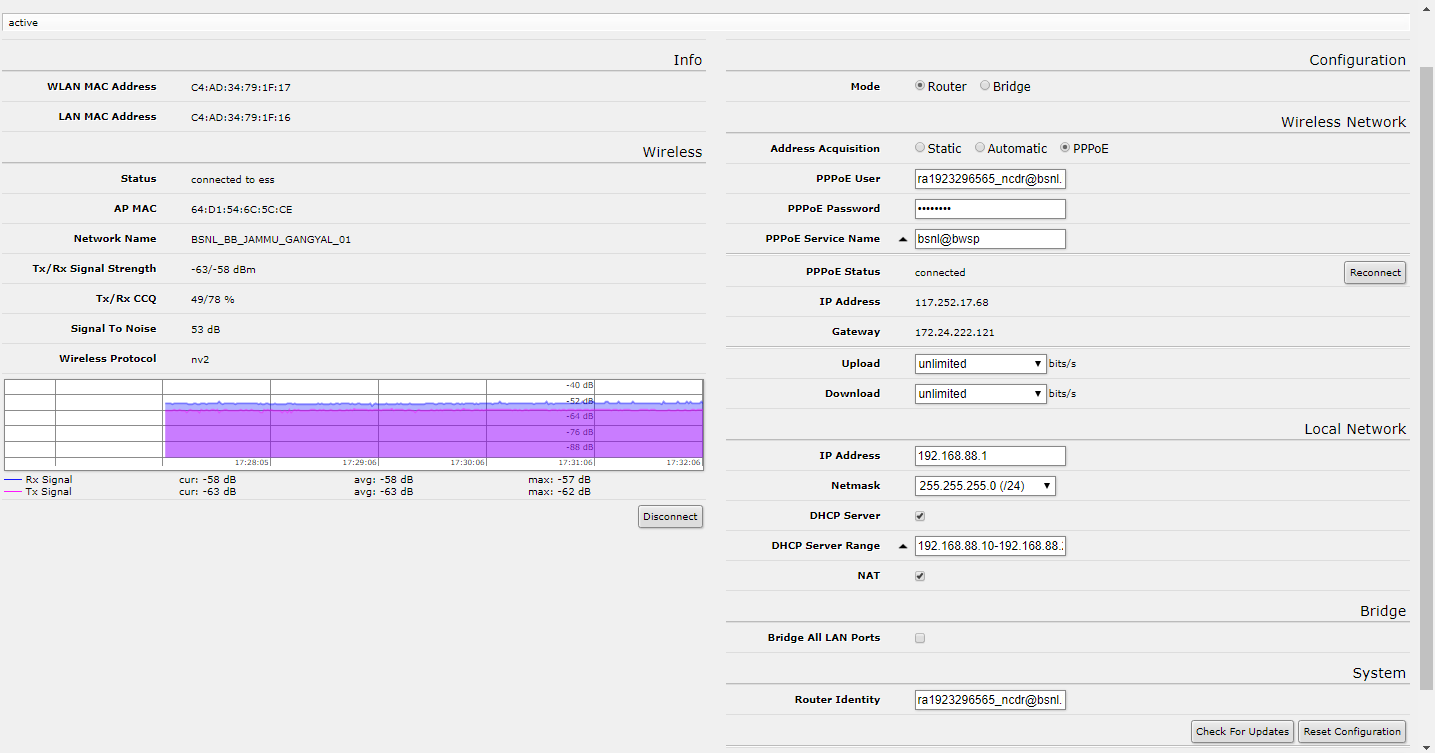The width and height of the screenshot is (1435, 753).
Task: Disable the NAT checkbox
Action: (x=919, y=575)
